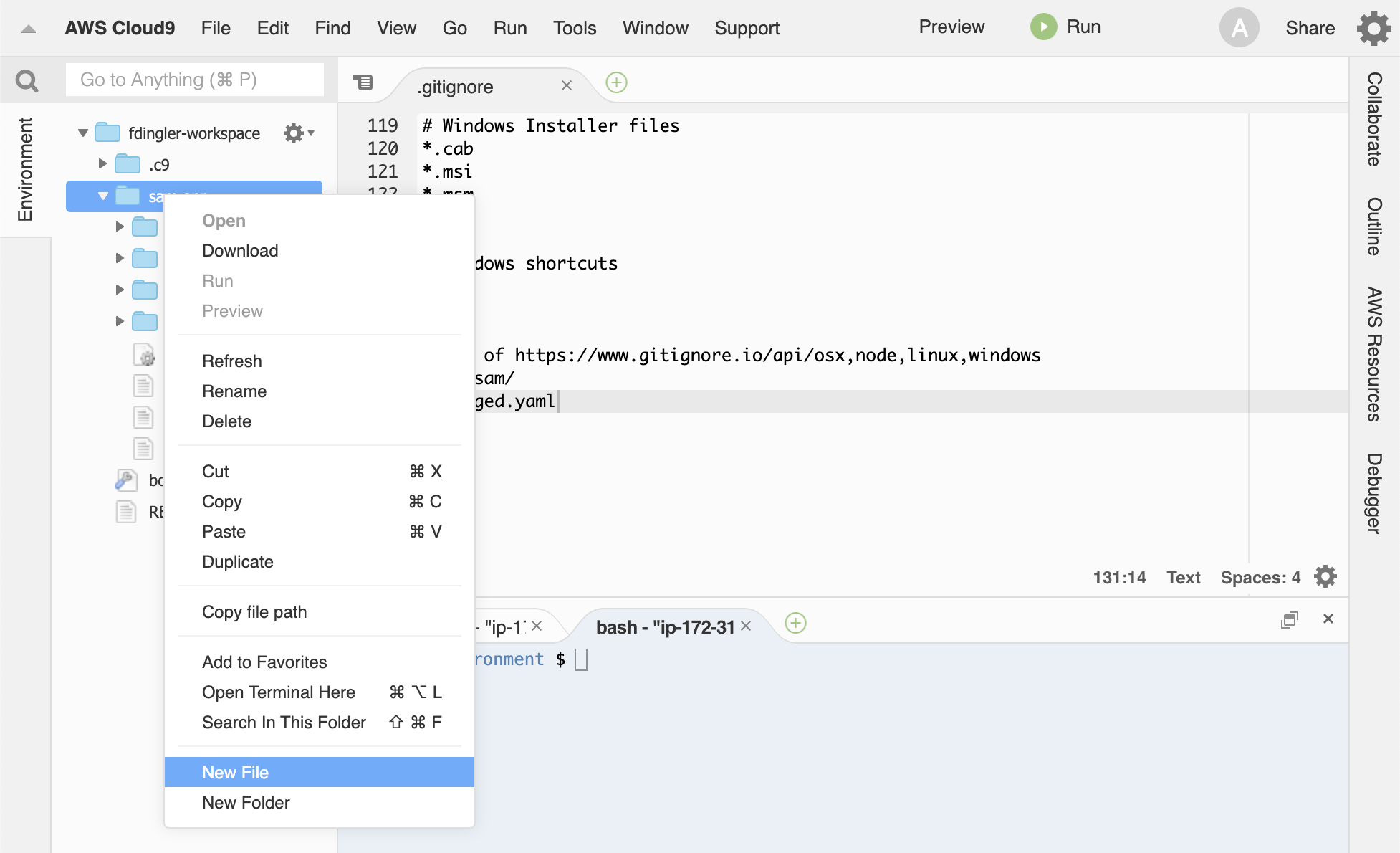Expand the third subfolder arrow
The height and width of the screenshot is (853, 1400).
tap(120, 290)
